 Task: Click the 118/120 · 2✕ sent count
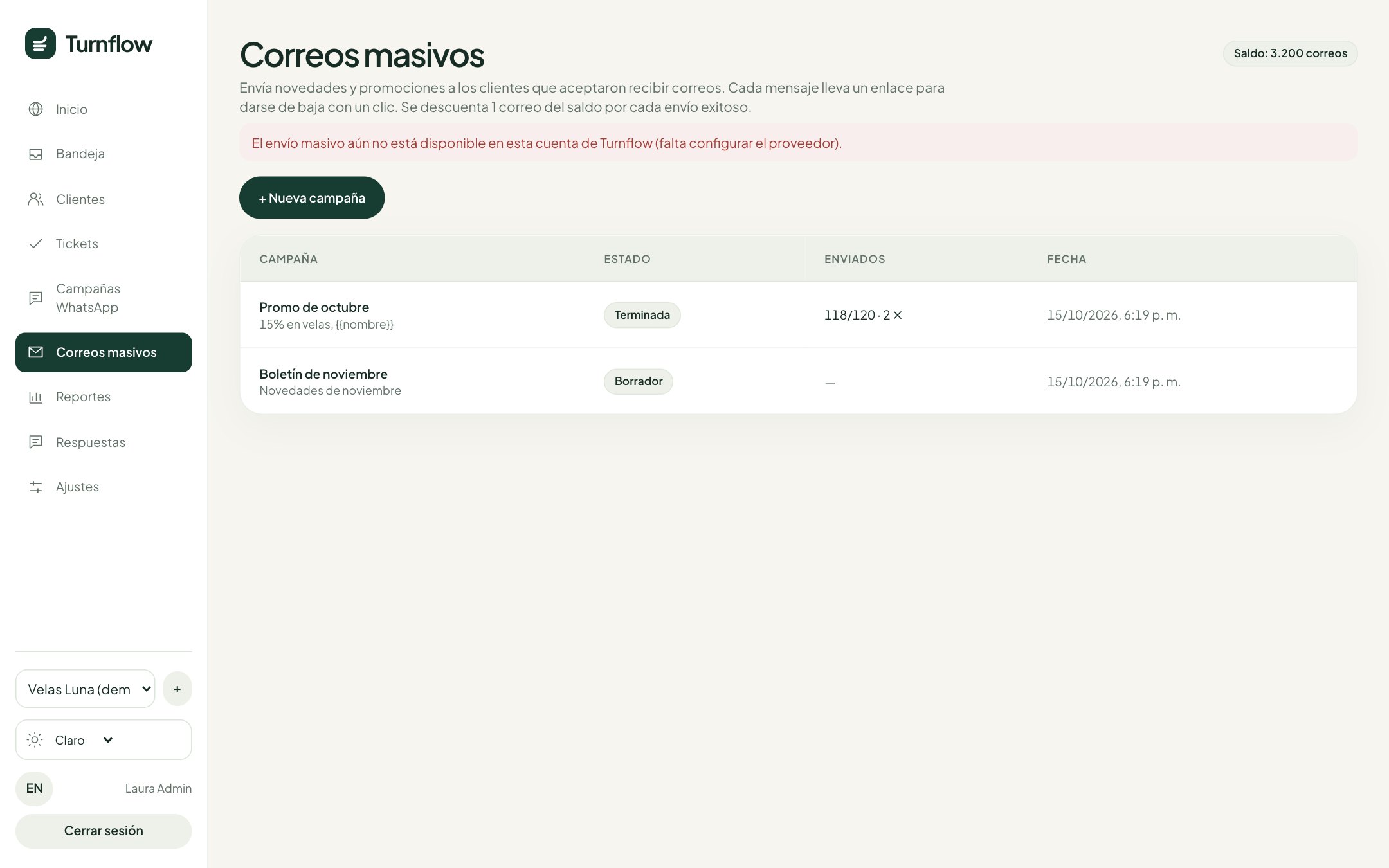point(863,315)
